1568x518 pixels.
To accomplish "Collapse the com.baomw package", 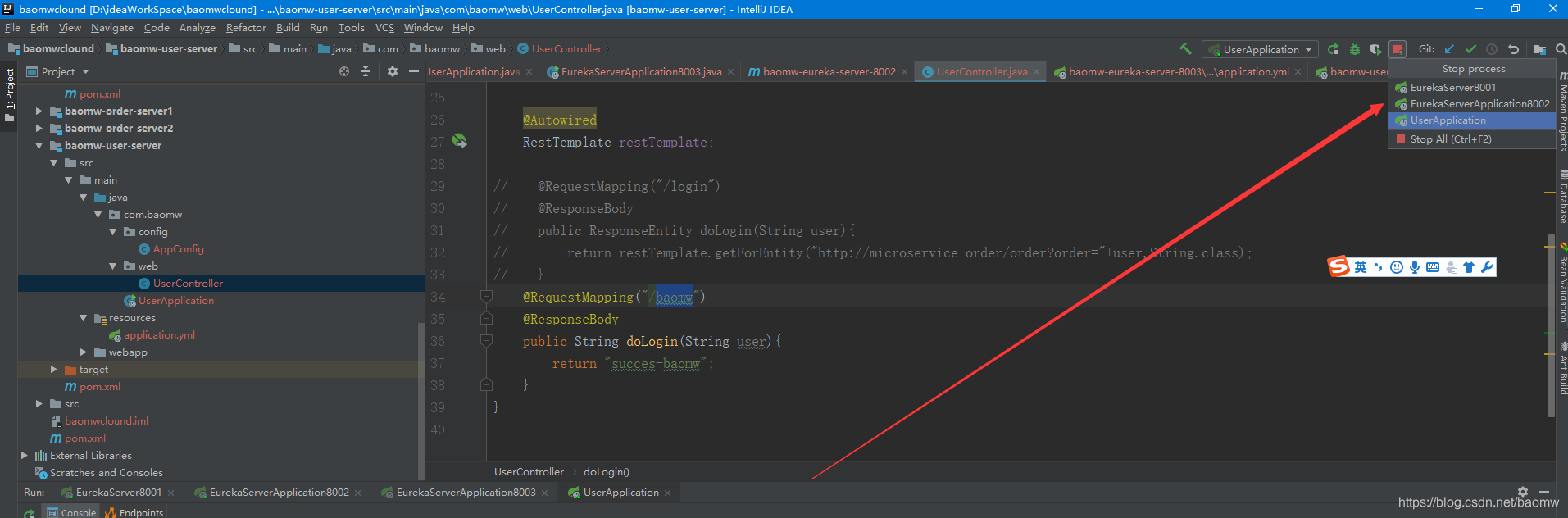I will click(98, 214).
